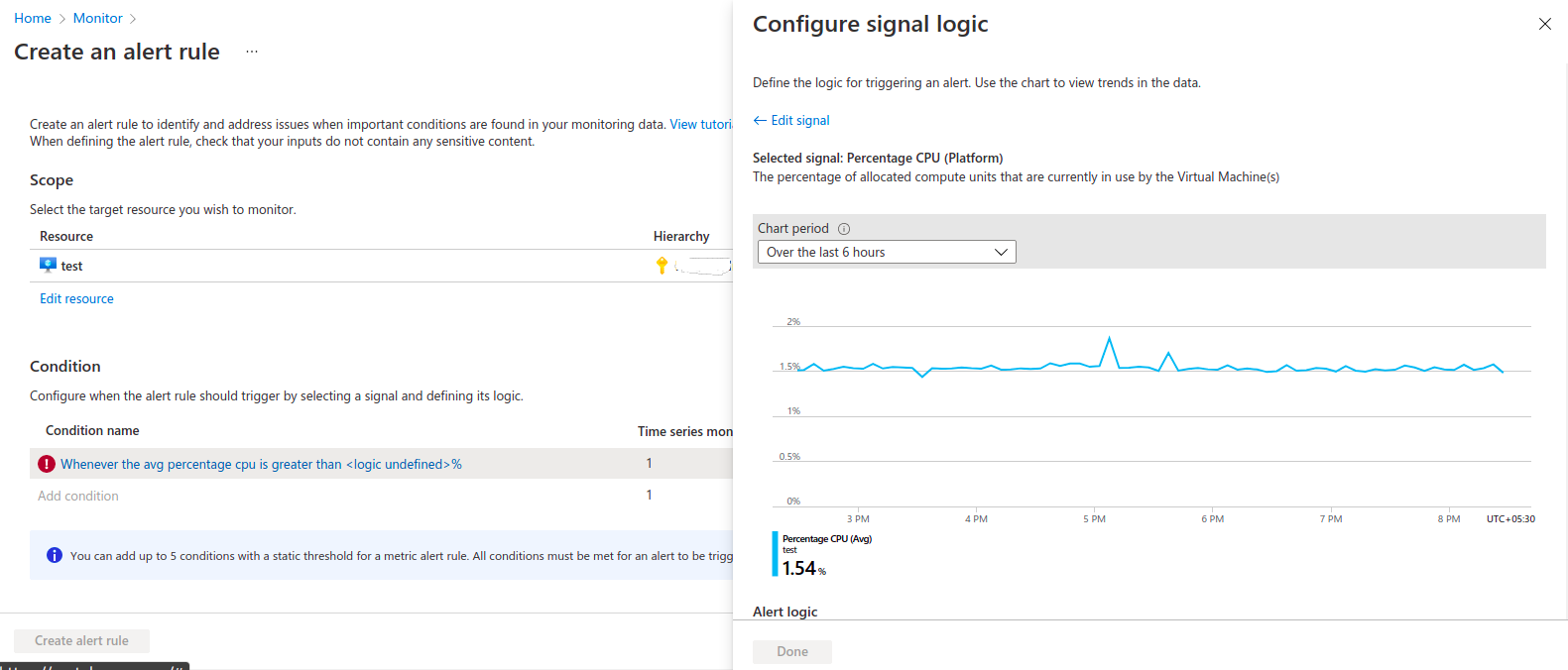Navigate to Monitor breadcrumb
The width and height of the screenshot is (1568, 670).
[98, 18]
